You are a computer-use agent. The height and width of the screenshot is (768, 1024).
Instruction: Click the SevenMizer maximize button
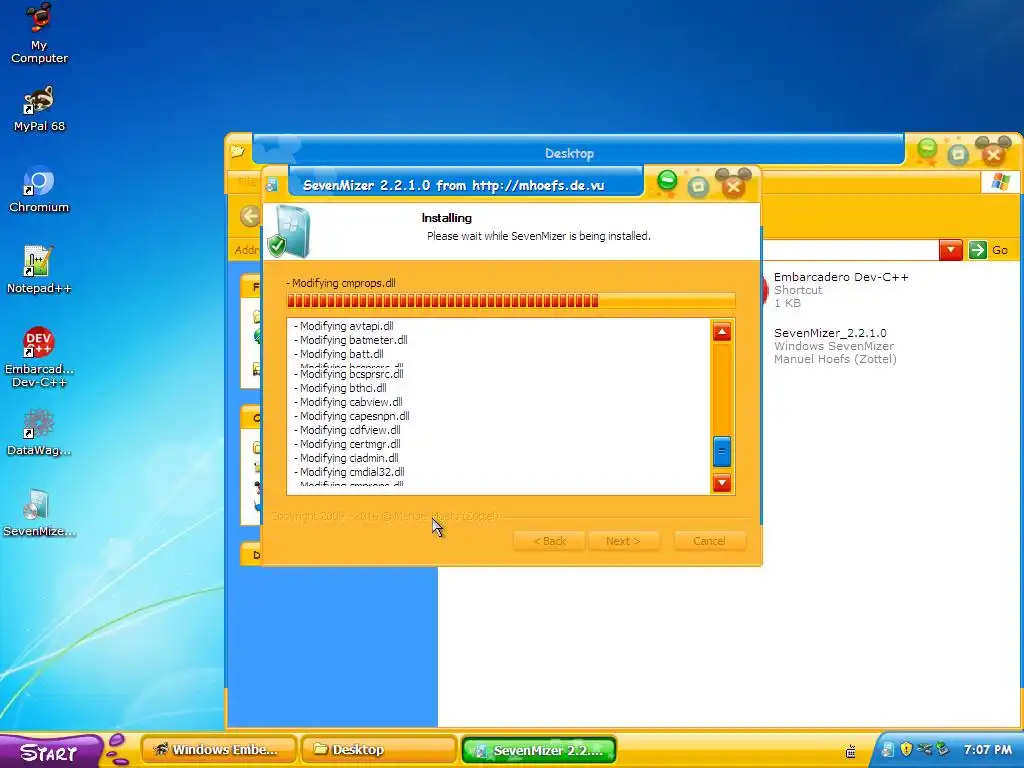698,187
